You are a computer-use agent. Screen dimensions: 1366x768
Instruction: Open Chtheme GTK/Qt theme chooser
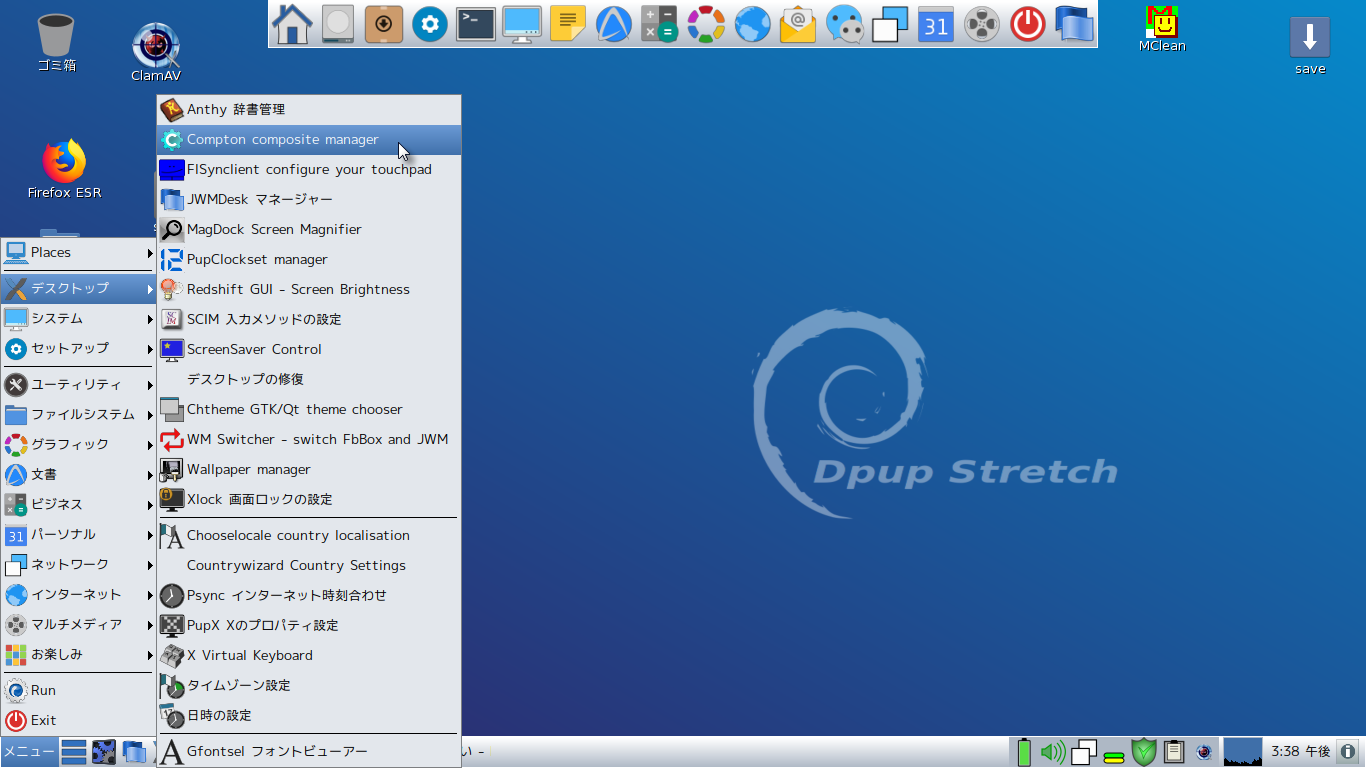point(309,410)
